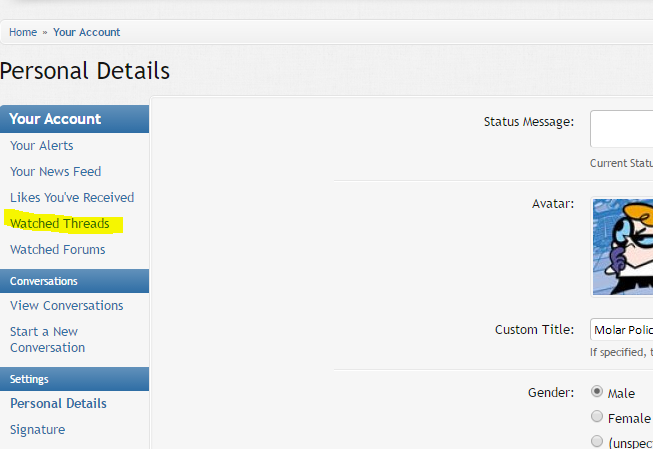
Task: Open View Conversations link
Action: pos(67,306)
